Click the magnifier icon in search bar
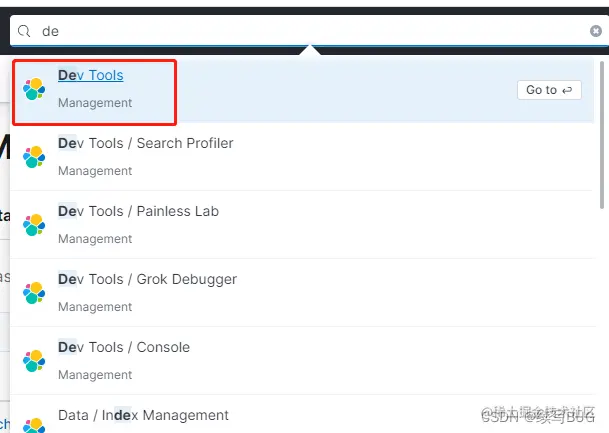 (24, 31)
